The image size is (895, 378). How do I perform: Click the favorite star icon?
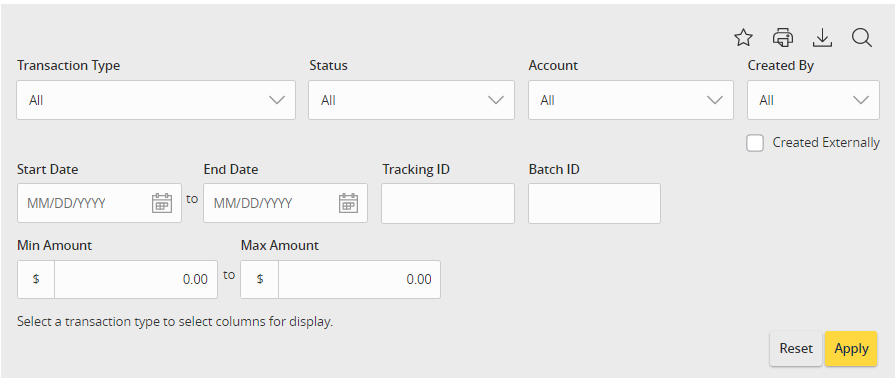point(743,38)
